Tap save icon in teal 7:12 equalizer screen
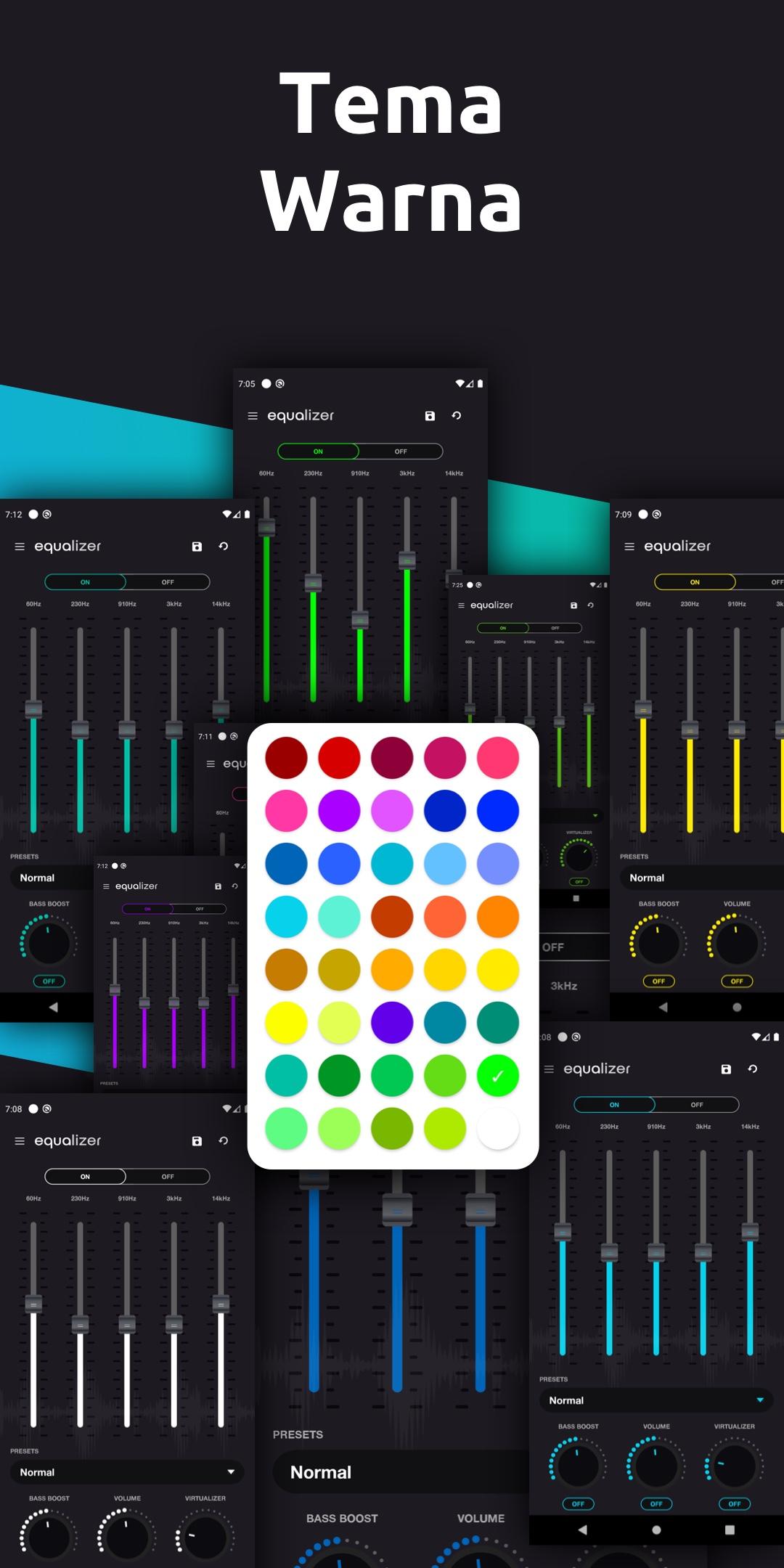Screen dimensions: 784x1568 coord(197,547)
